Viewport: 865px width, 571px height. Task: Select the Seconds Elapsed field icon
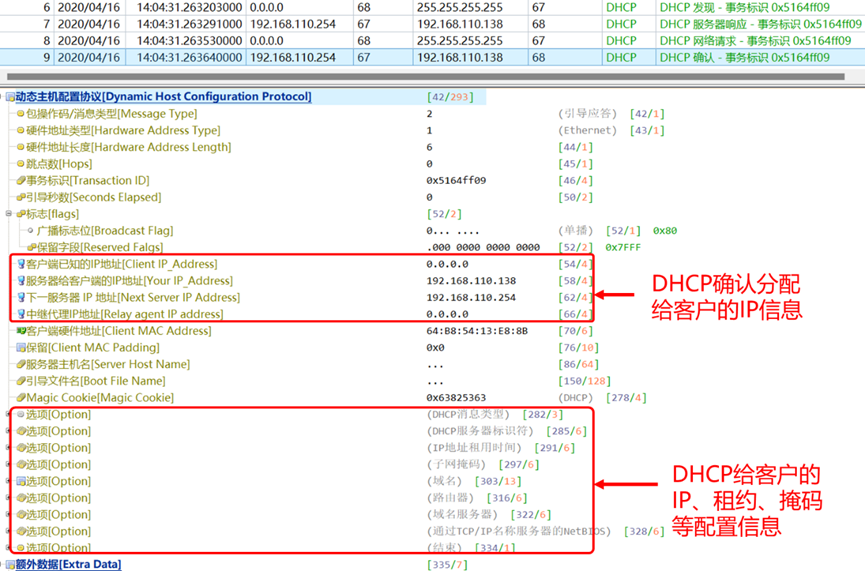tap(21, 197)
